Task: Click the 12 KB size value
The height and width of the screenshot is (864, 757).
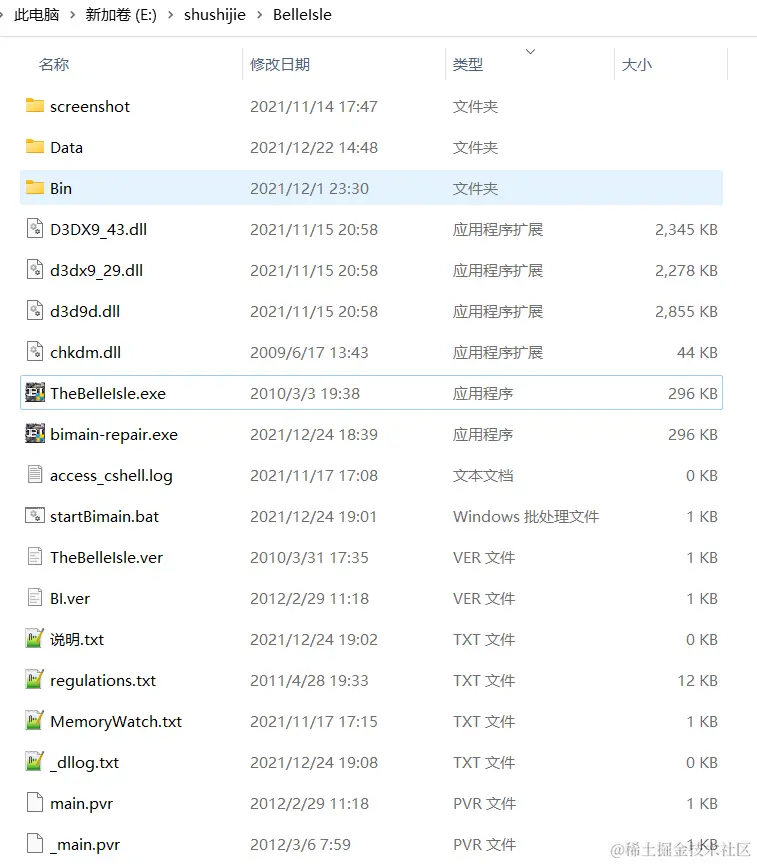Action: pyautogui.click(x=697, y=681)
